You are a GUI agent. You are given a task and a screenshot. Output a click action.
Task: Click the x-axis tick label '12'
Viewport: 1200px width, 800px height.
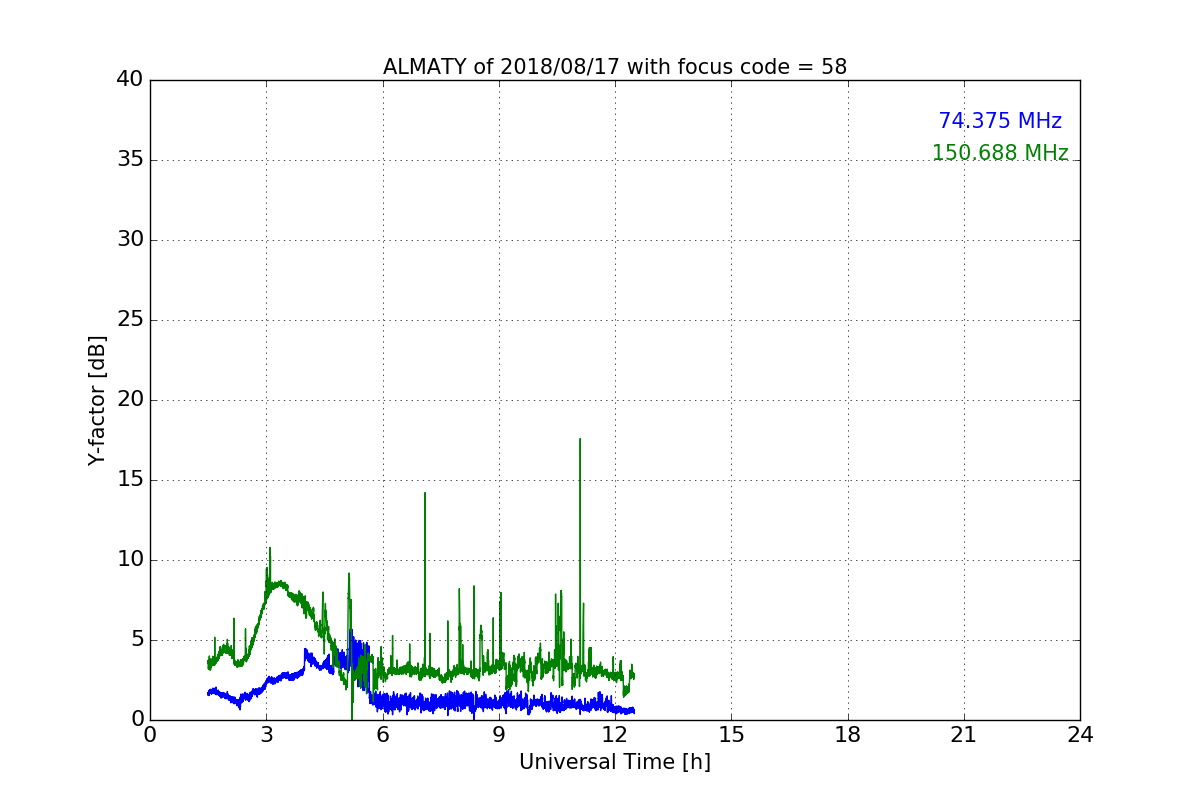coord(615,734)
